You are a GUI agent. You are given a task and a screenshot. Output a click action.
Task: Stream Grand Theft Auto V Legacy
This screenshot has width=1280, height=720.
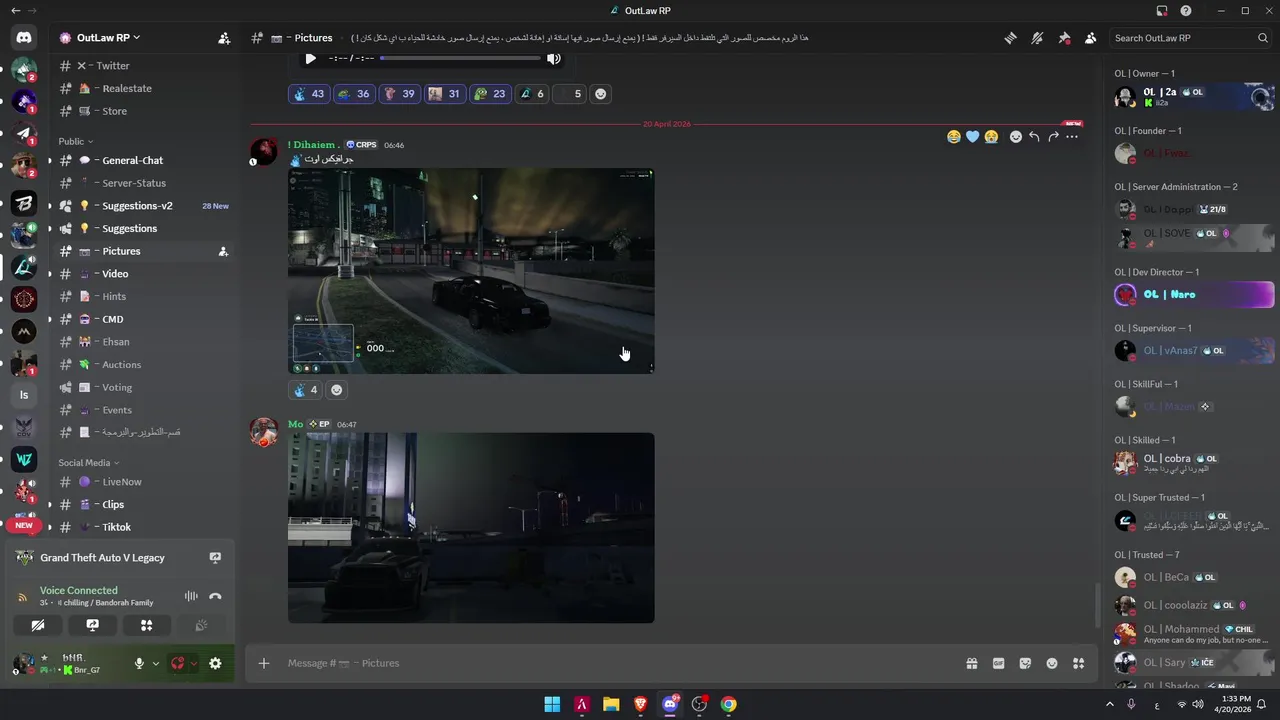215,557
